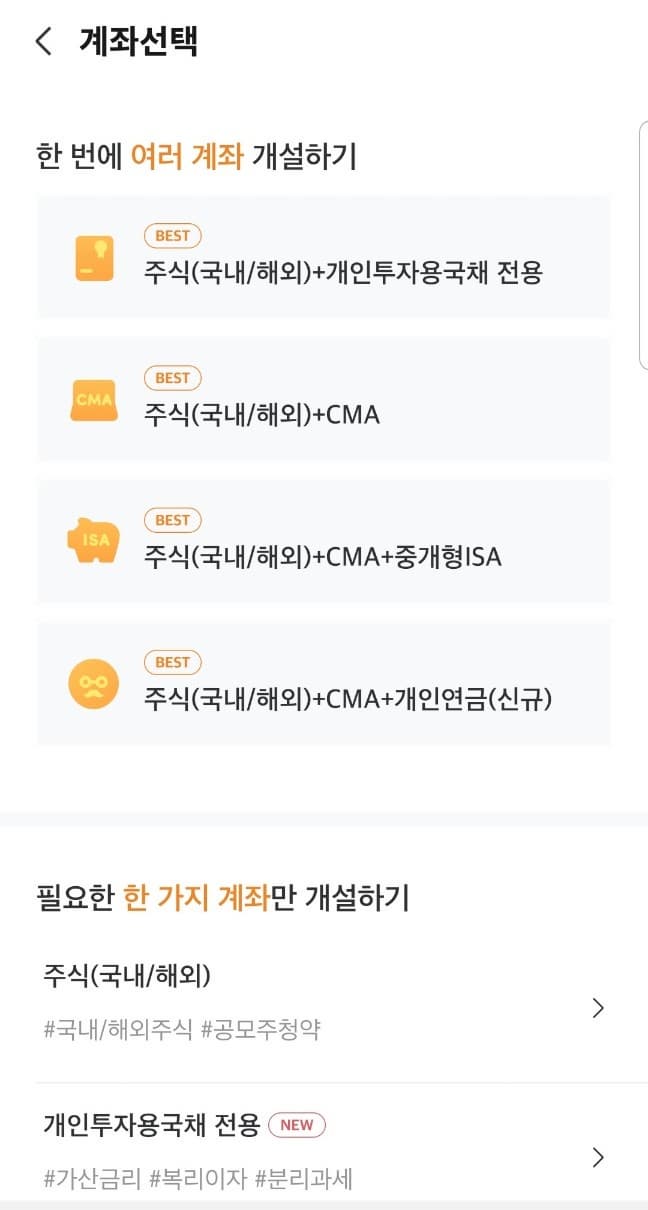Tap the BEST badge next to CMA option
Image resolution: width=648 pixels, height=1210 pixels.
click(172, 378)
